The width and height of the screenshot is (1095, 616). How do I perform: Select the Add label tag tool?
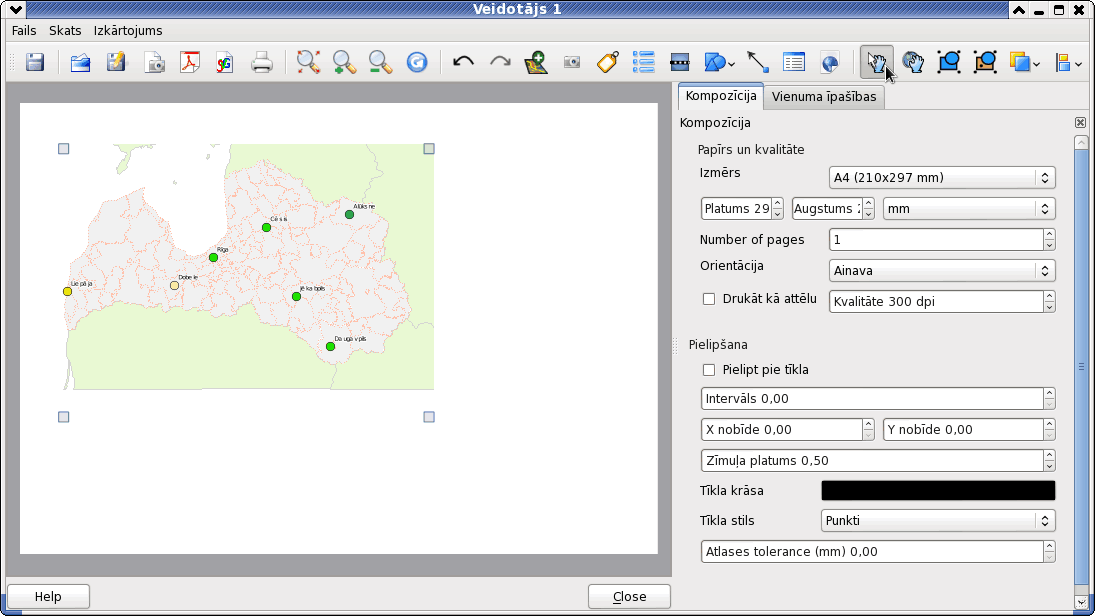(608, 63)
